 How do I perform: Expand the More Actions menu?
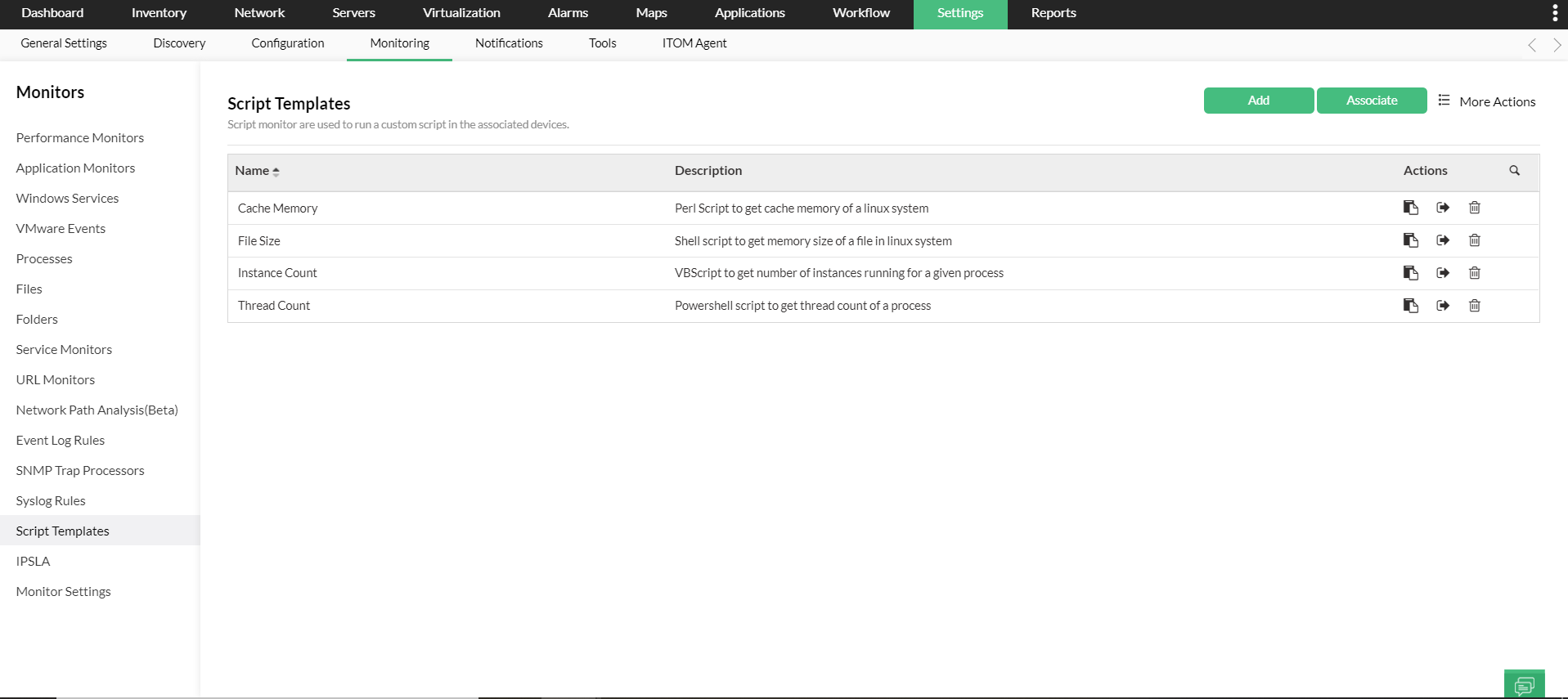coord(1487,101)
